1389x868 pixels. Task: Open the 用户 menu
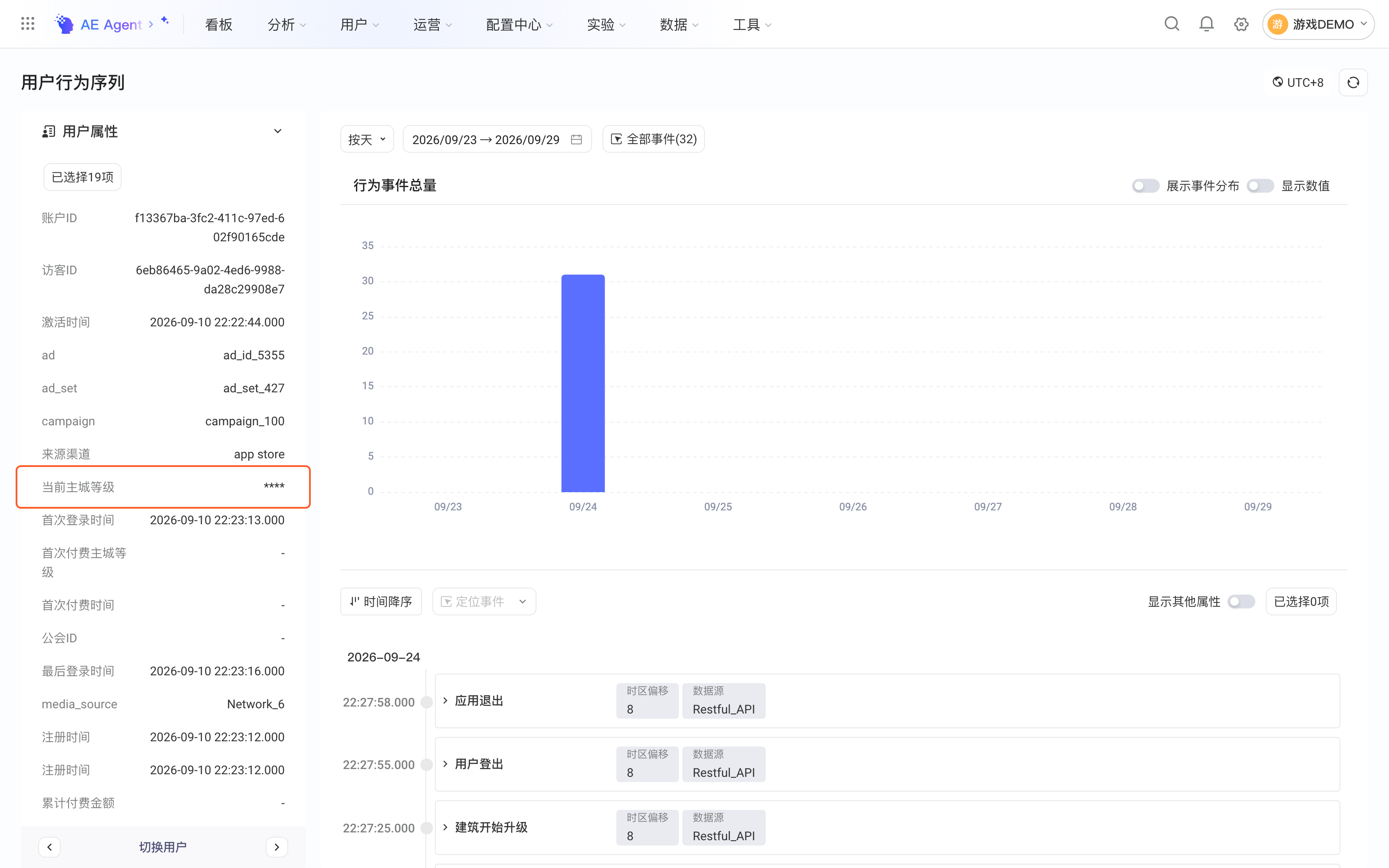click(x=360, y=24)
